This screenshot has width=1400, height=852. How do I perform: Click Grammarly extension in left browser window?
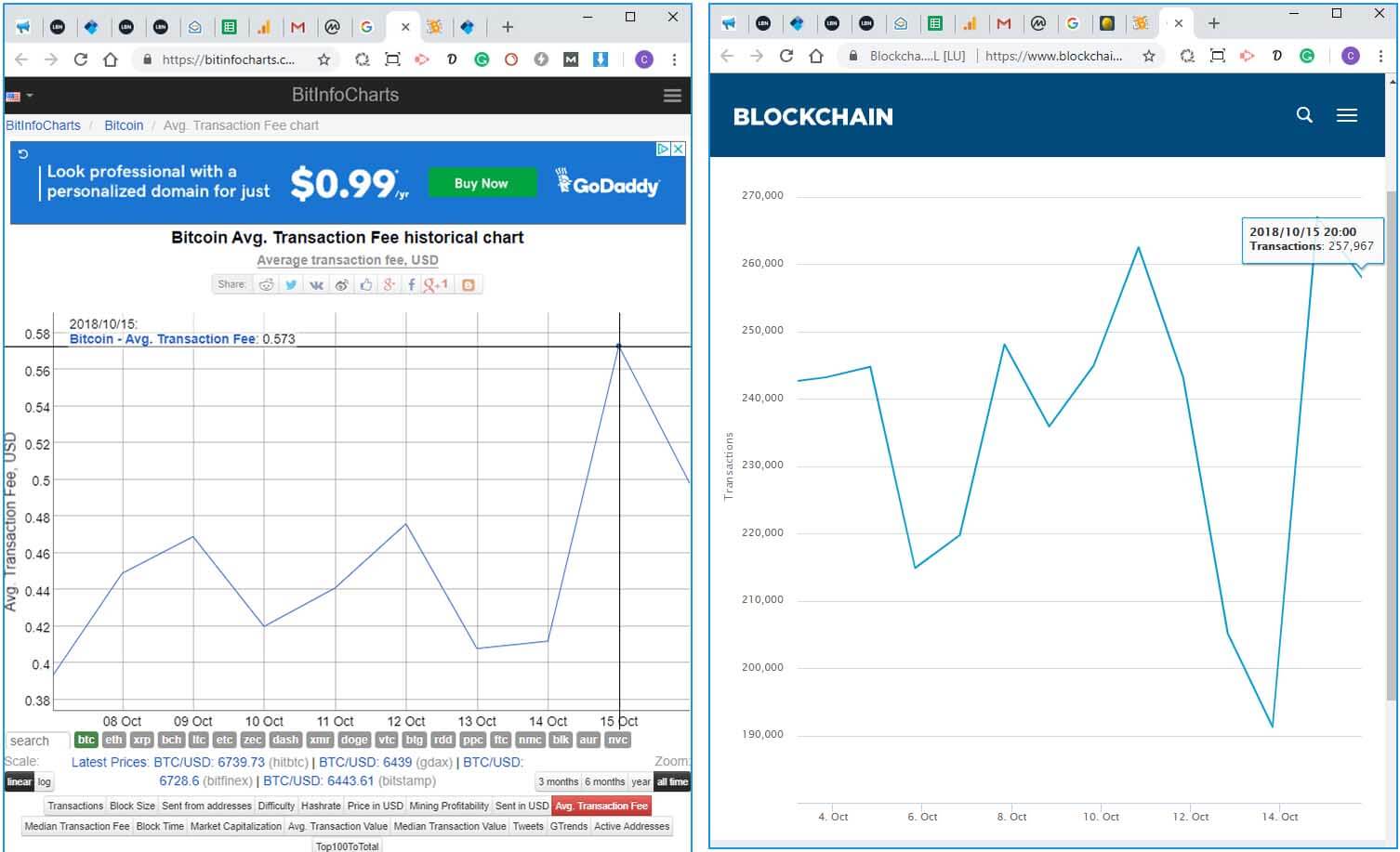[x=482, y=59]
